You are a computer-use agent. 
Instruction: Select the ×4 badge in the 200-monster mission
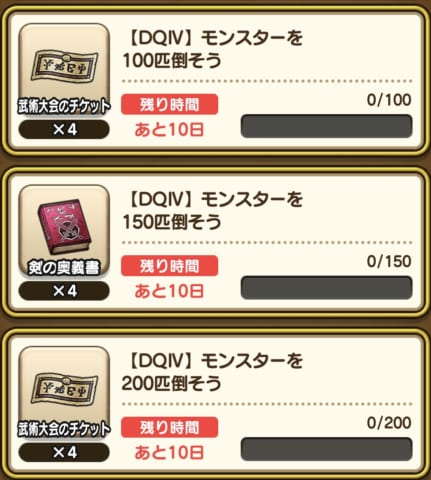tap(64, 452)
